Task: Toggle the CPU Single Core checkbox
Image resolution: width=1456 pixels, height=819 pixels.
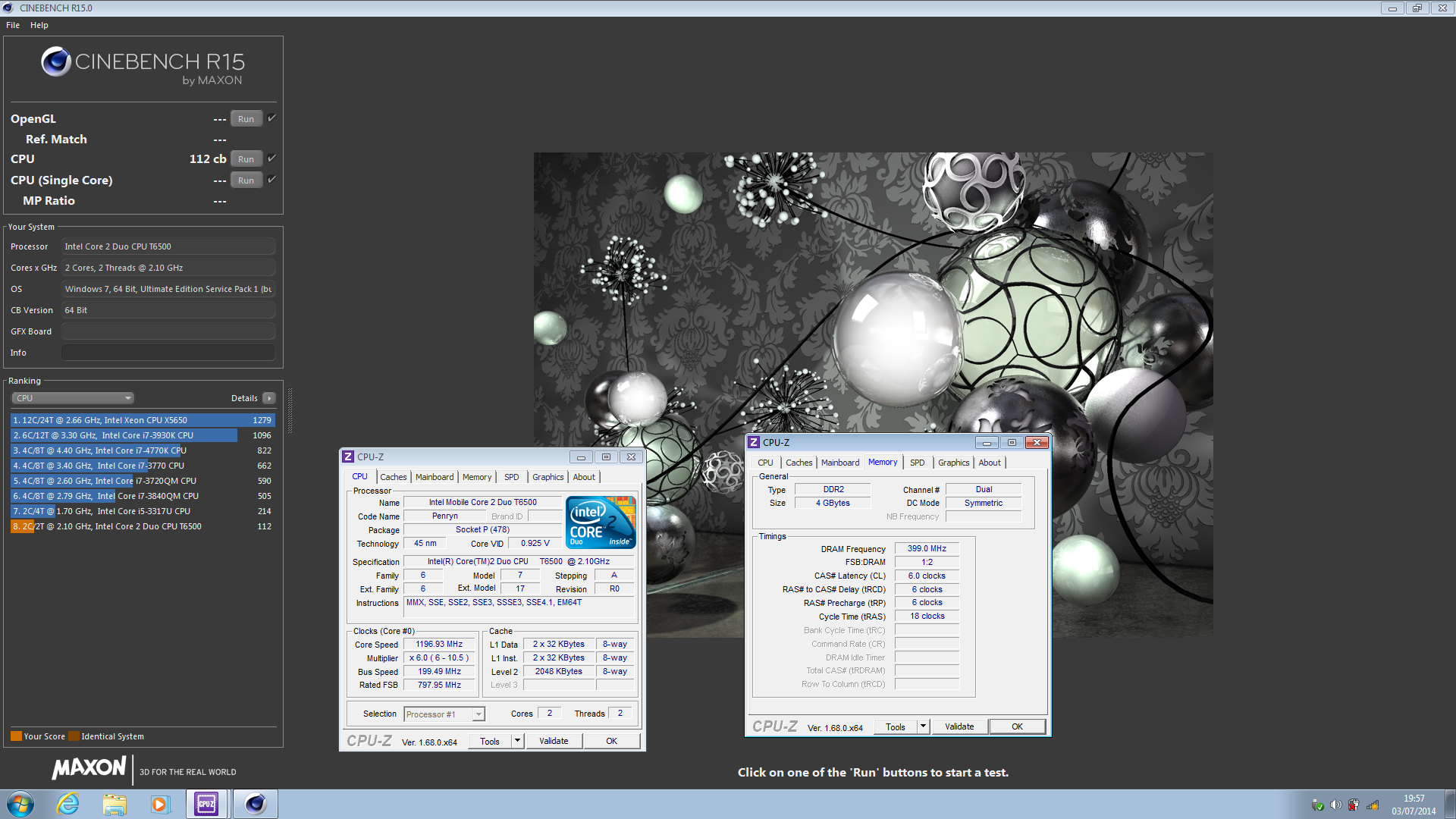Action: pos(271,179)
